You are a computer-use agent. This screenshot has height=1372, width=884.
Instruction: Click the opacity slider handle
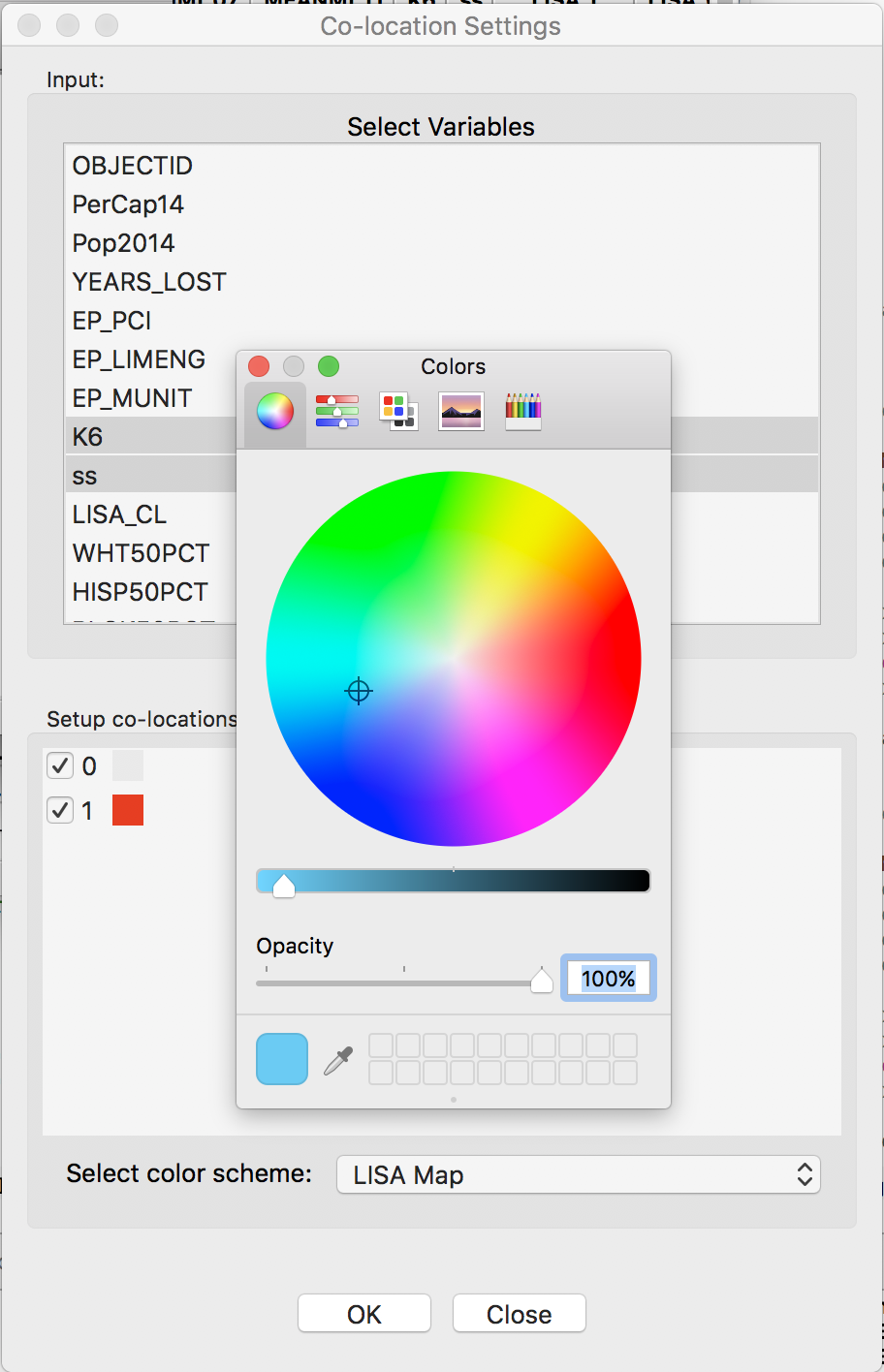[x=542, y=981]
